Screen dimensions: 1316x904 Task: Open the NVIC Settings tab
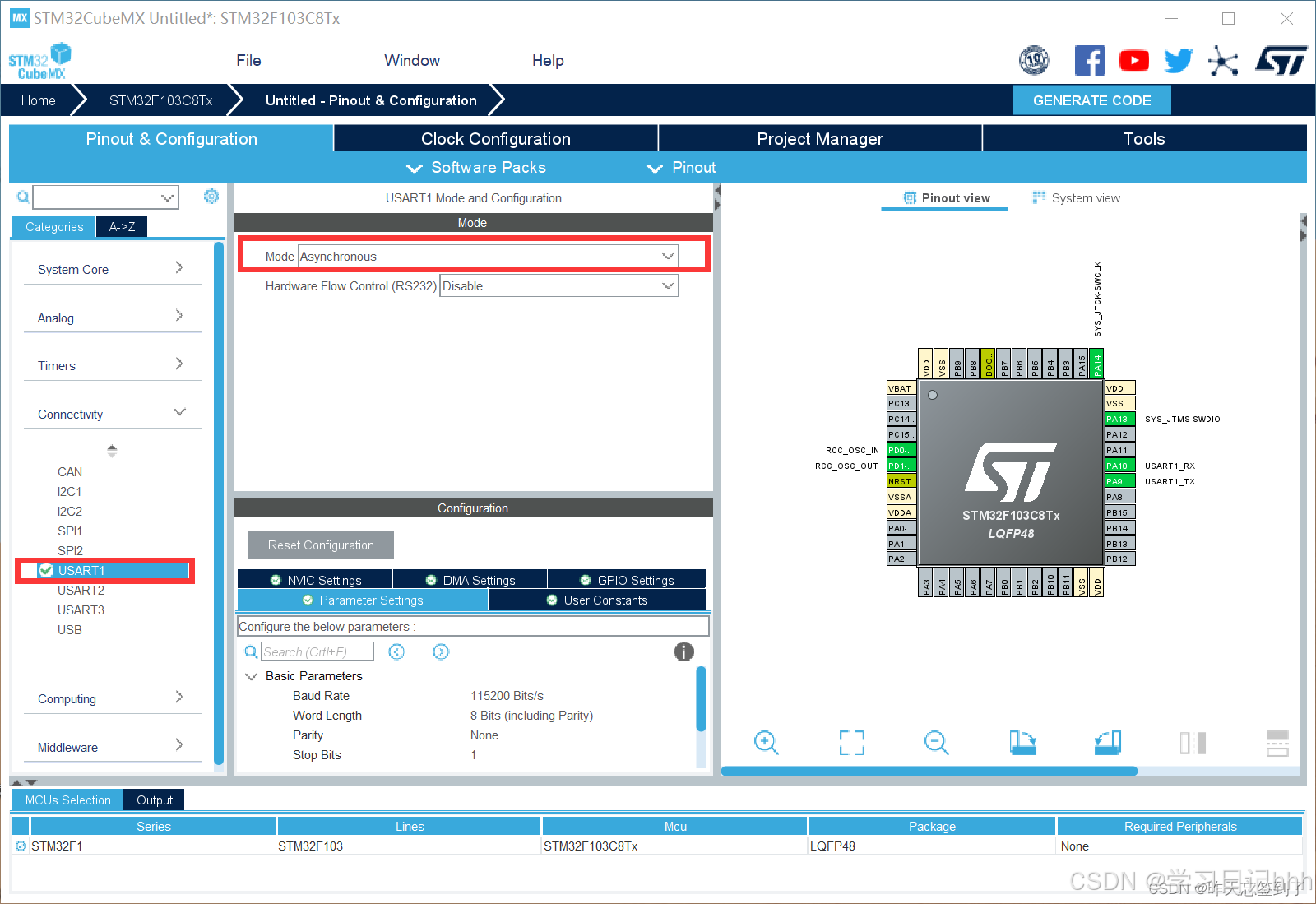tap(315, 580)
